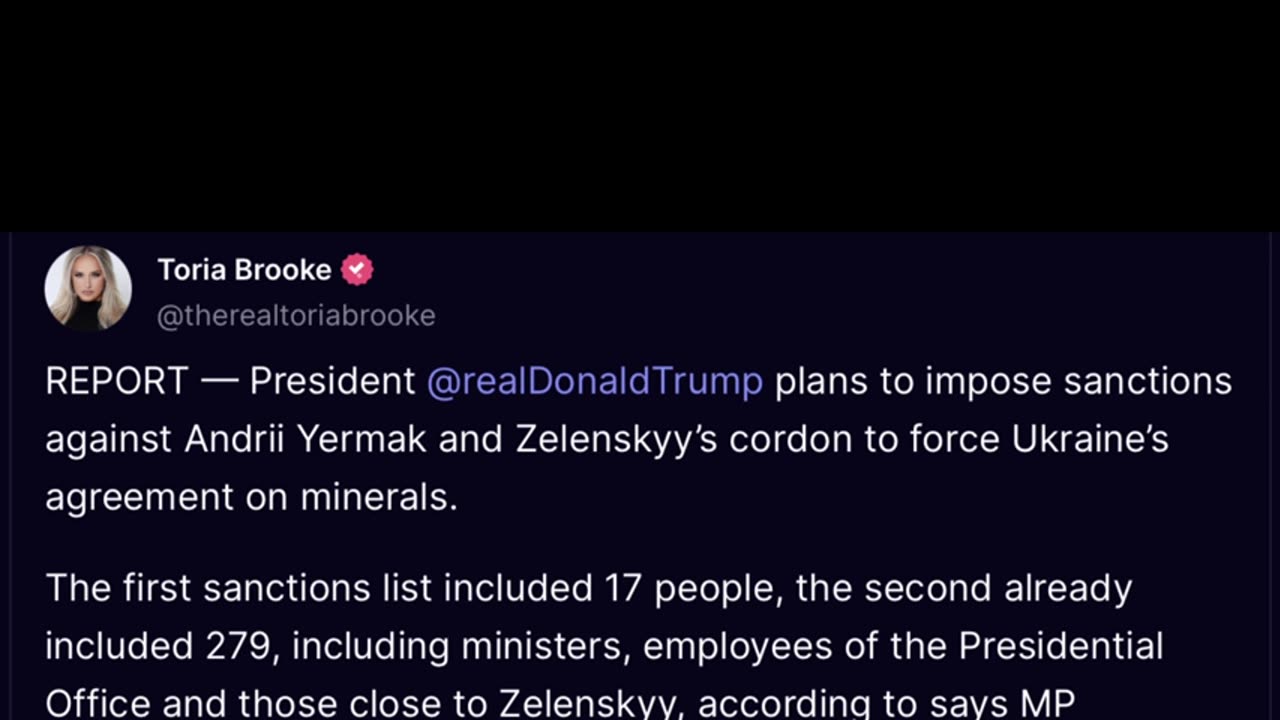The image size is (1280, 720).
Task: Open Toria Brooke's profile picture
Action: 88,289
